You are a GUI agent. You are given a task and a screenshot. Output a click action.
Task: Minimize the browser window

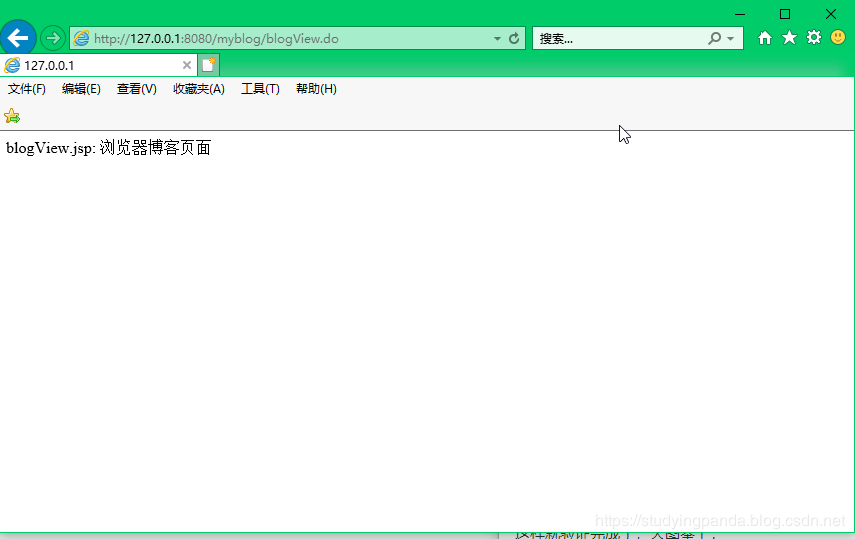[x=739, y=14]
